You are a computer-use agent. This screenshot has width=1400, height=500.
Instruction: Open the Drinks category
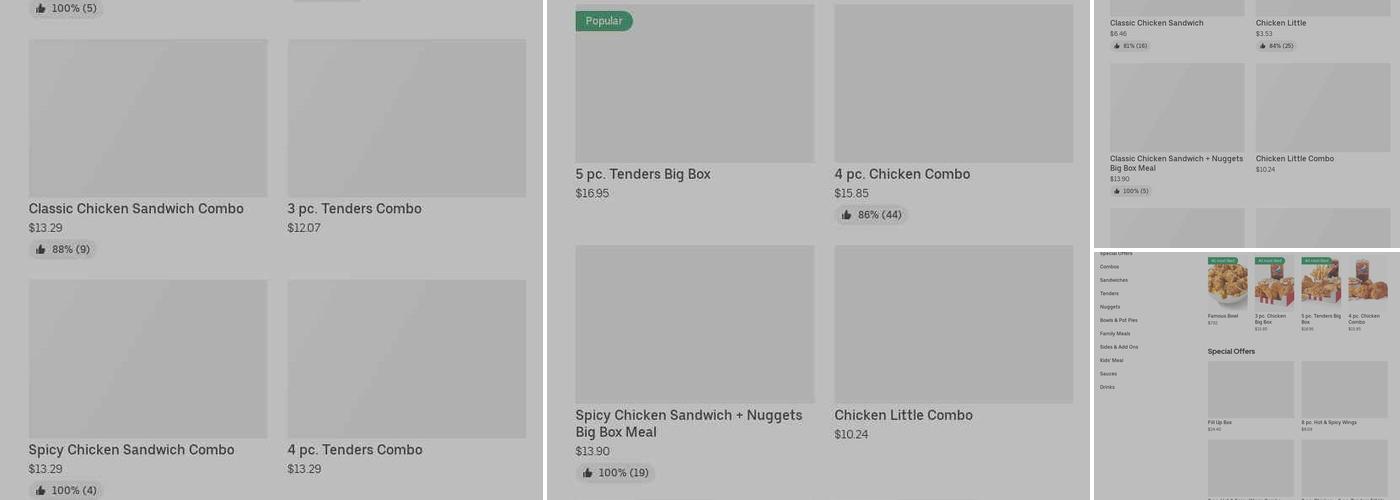[1107, 387]
